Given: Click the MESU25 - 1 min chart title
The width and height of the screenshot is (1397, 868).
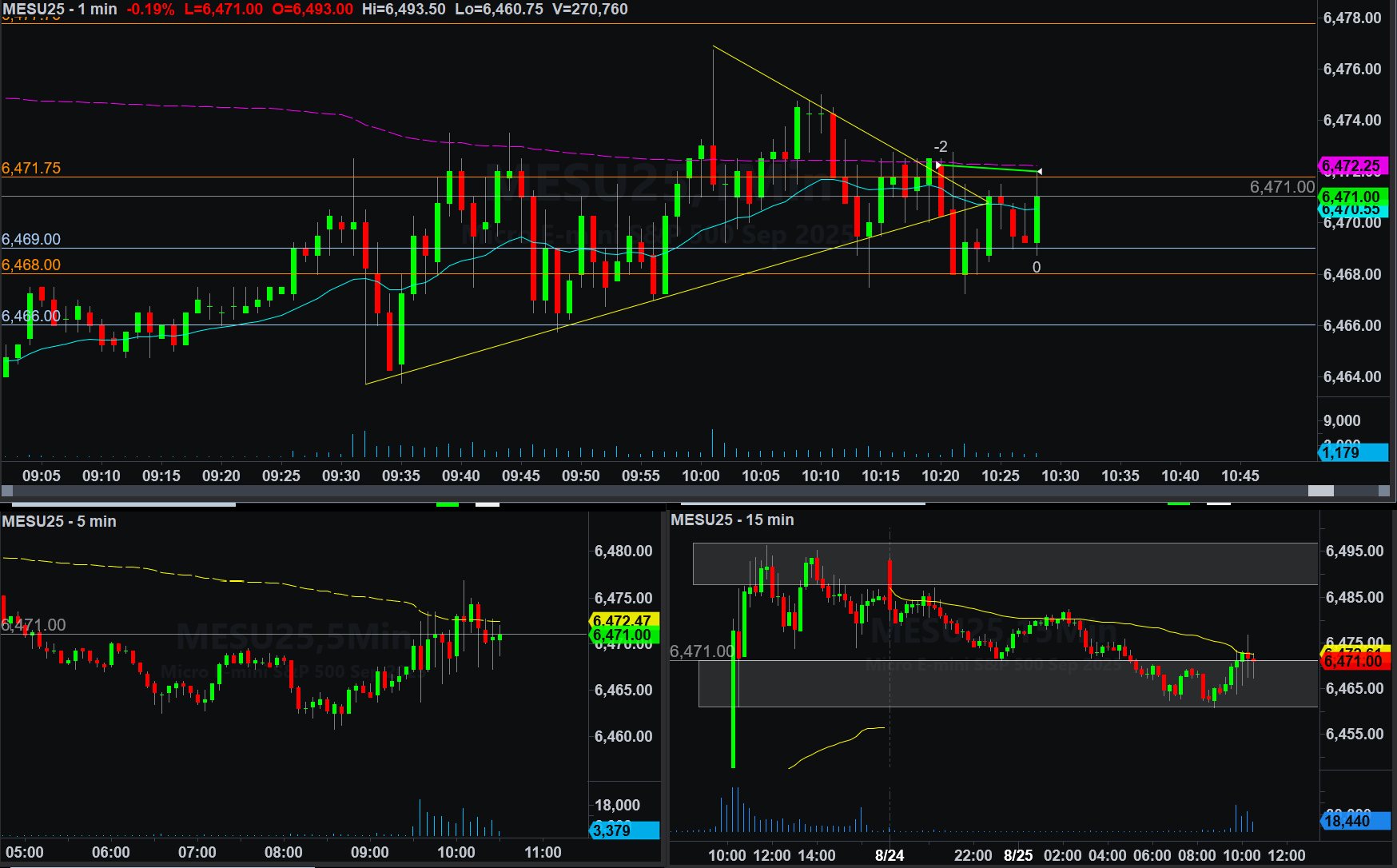Looking at the screenshot, I should [x=60, y=10].
